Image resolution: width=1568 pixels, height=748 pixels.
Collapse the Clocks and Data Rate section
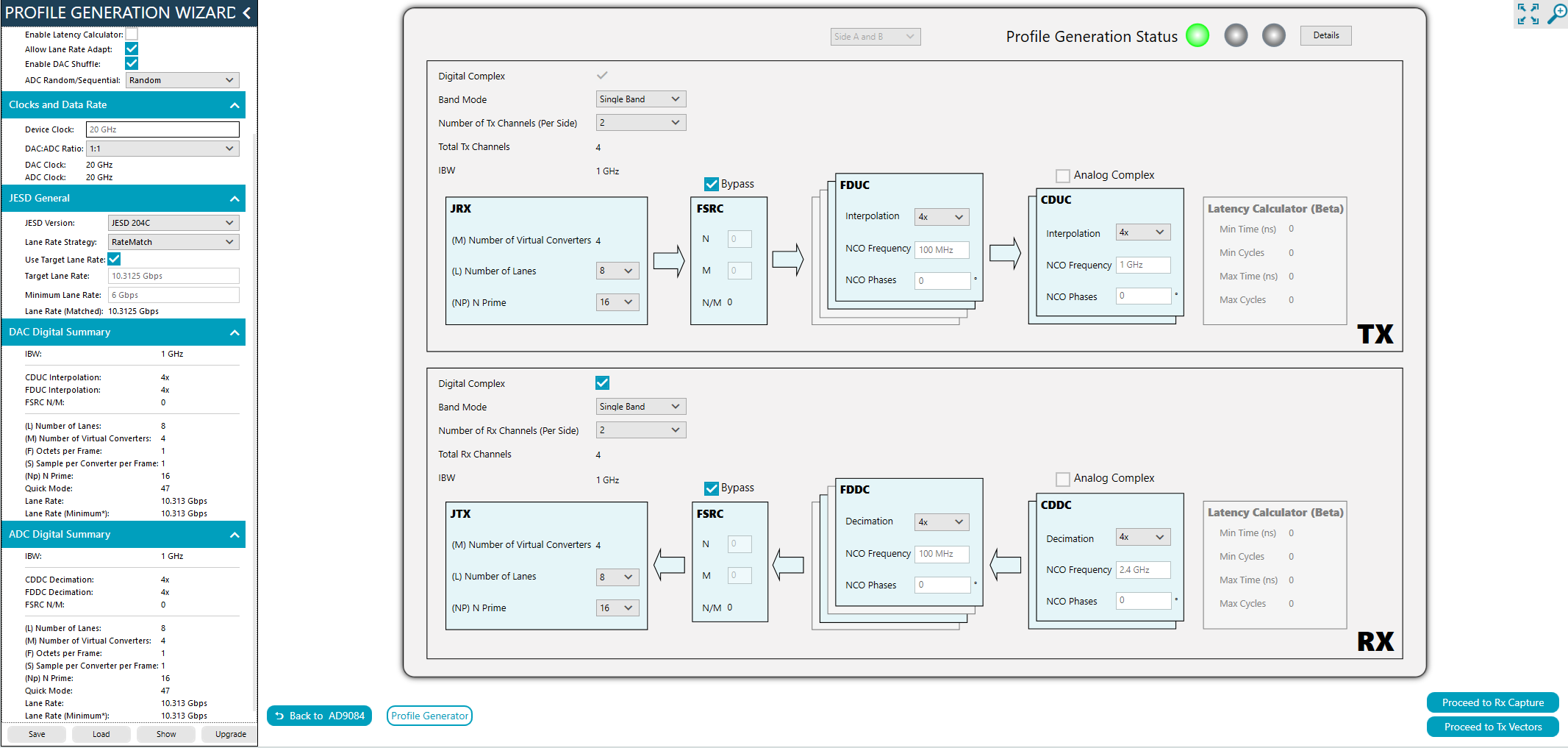tap(235, 104)
